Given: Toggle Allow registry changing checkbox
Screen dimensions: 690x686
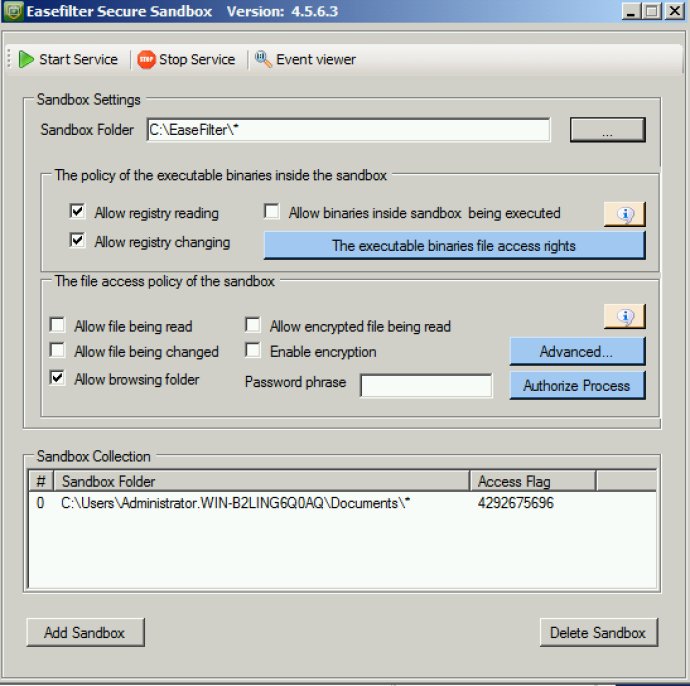Looking at the screenshot, I should tap(77, 240).
